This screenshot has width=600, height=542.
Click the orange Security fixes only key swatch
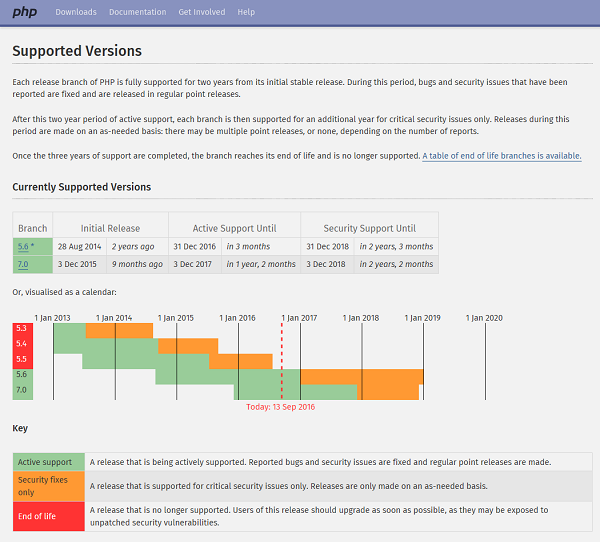coord(49,486)
